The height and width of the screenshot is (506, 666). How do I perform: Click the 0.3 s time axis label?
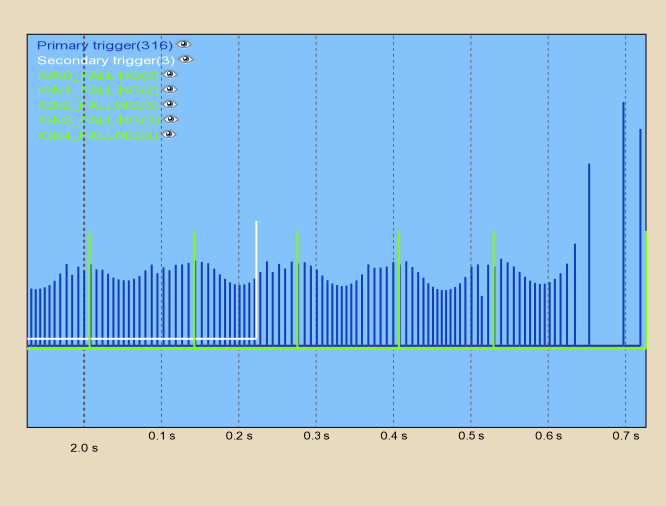pos(316,437)
